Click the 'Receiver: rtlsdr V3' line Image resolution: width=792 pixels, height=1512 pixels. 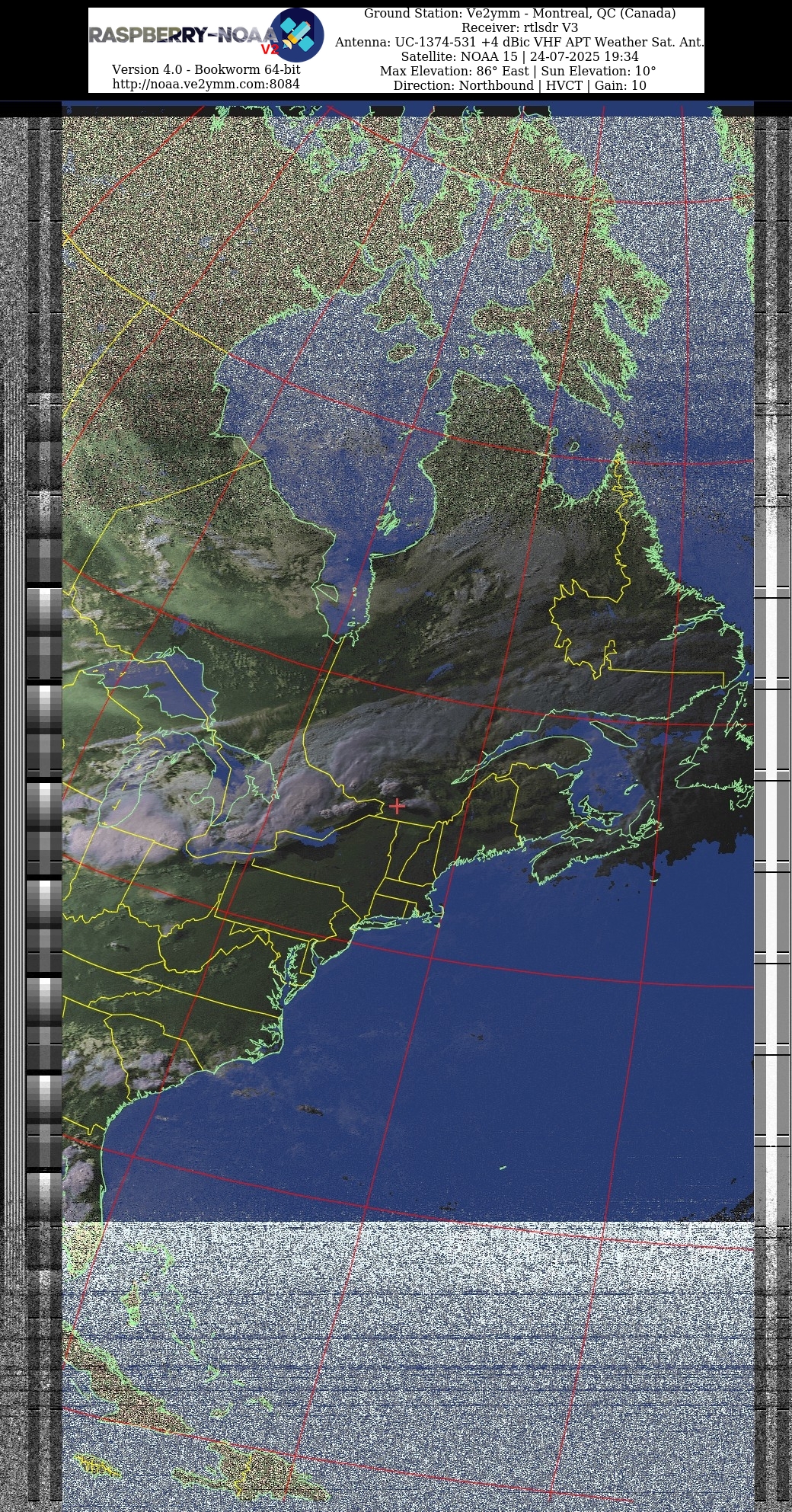point(519,27)
